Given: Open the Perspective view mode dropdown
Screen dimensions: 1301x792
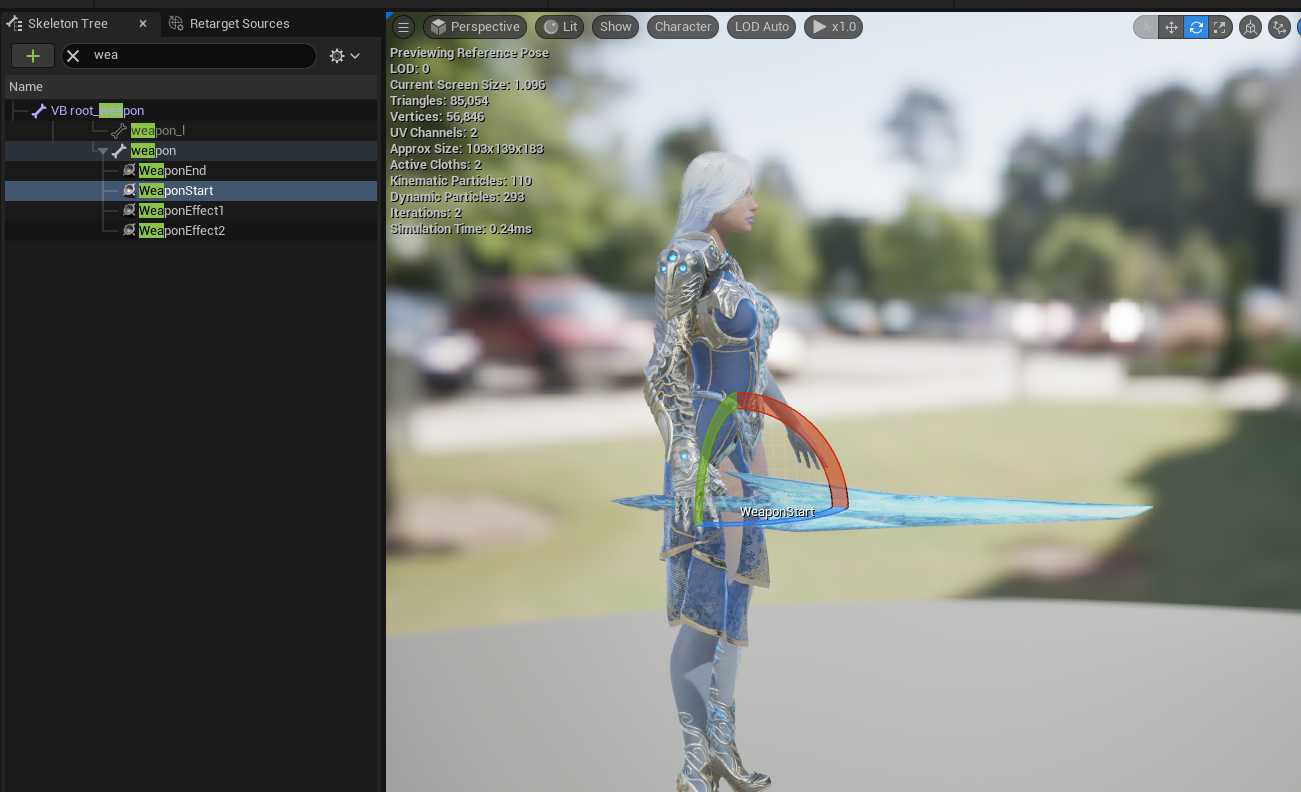Looking at the screenshot, I should coord(475,27).
